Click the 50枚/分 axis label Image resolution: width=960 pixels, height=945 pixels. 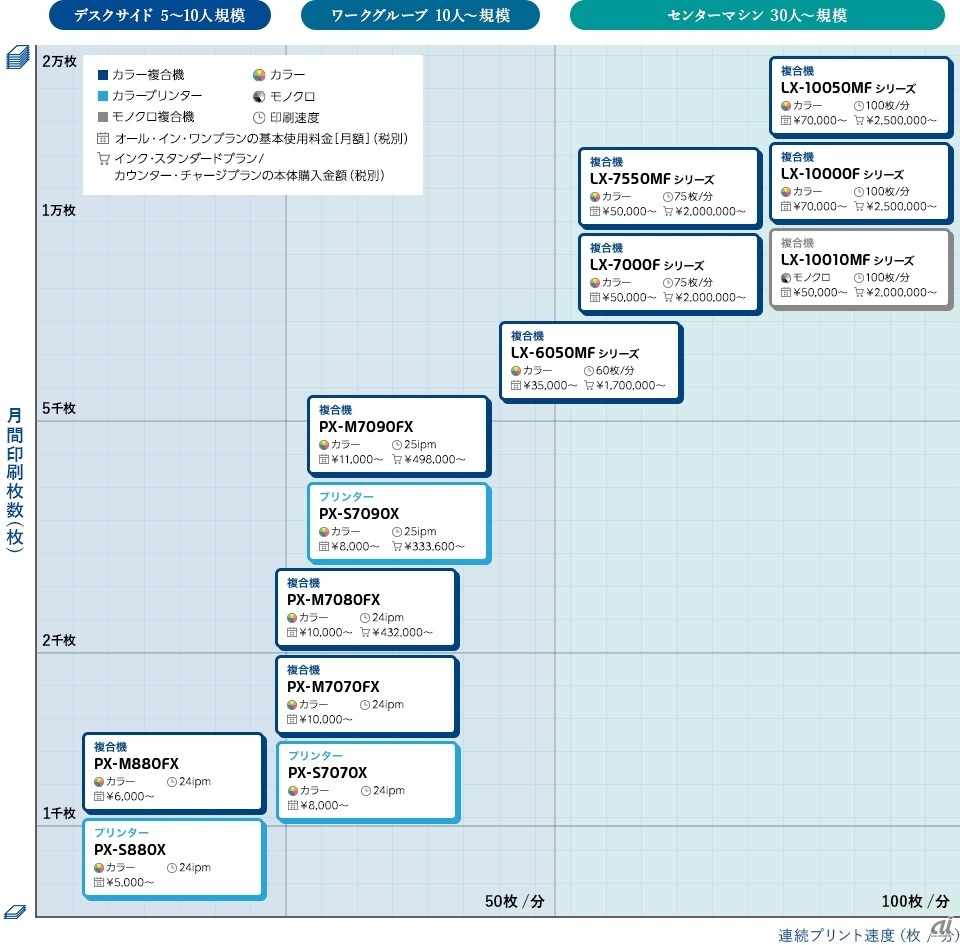pyautogui.click(x=514, y=902)
